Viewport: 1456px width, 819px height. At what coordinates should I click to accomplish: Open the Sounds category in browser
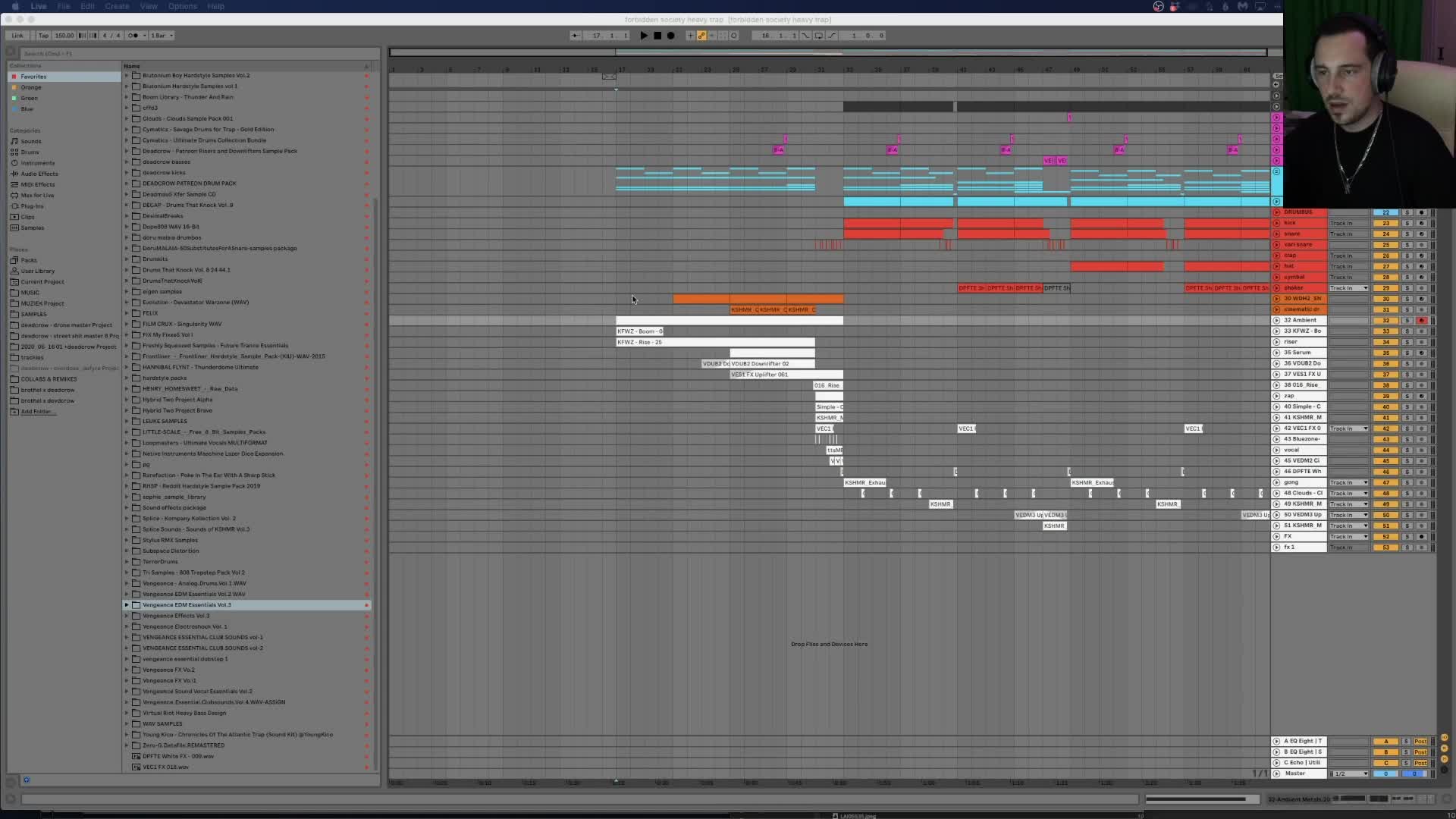point(30,141)
